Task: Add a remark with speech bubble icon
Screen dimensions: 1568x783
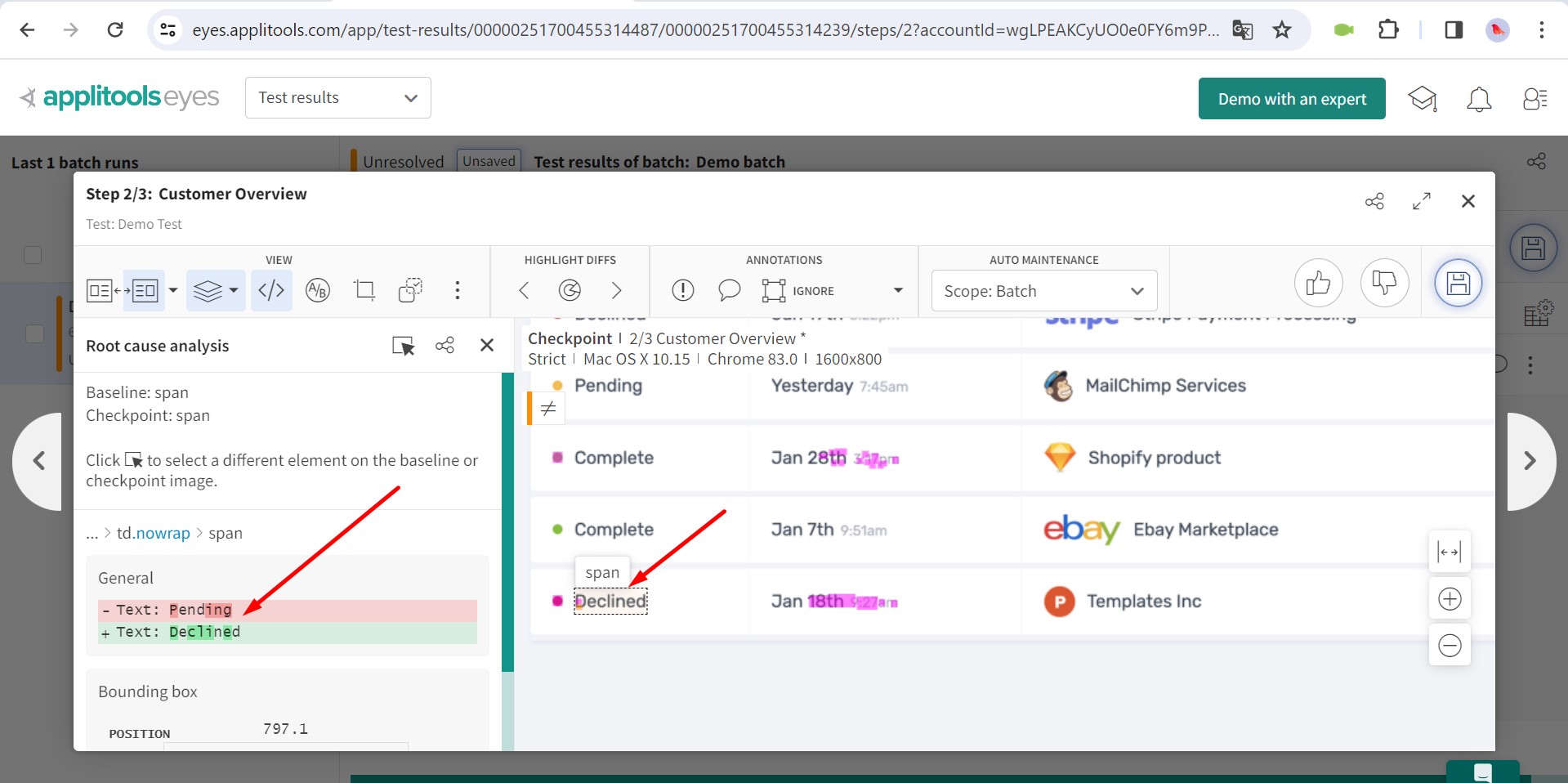Action: [729, 290]
